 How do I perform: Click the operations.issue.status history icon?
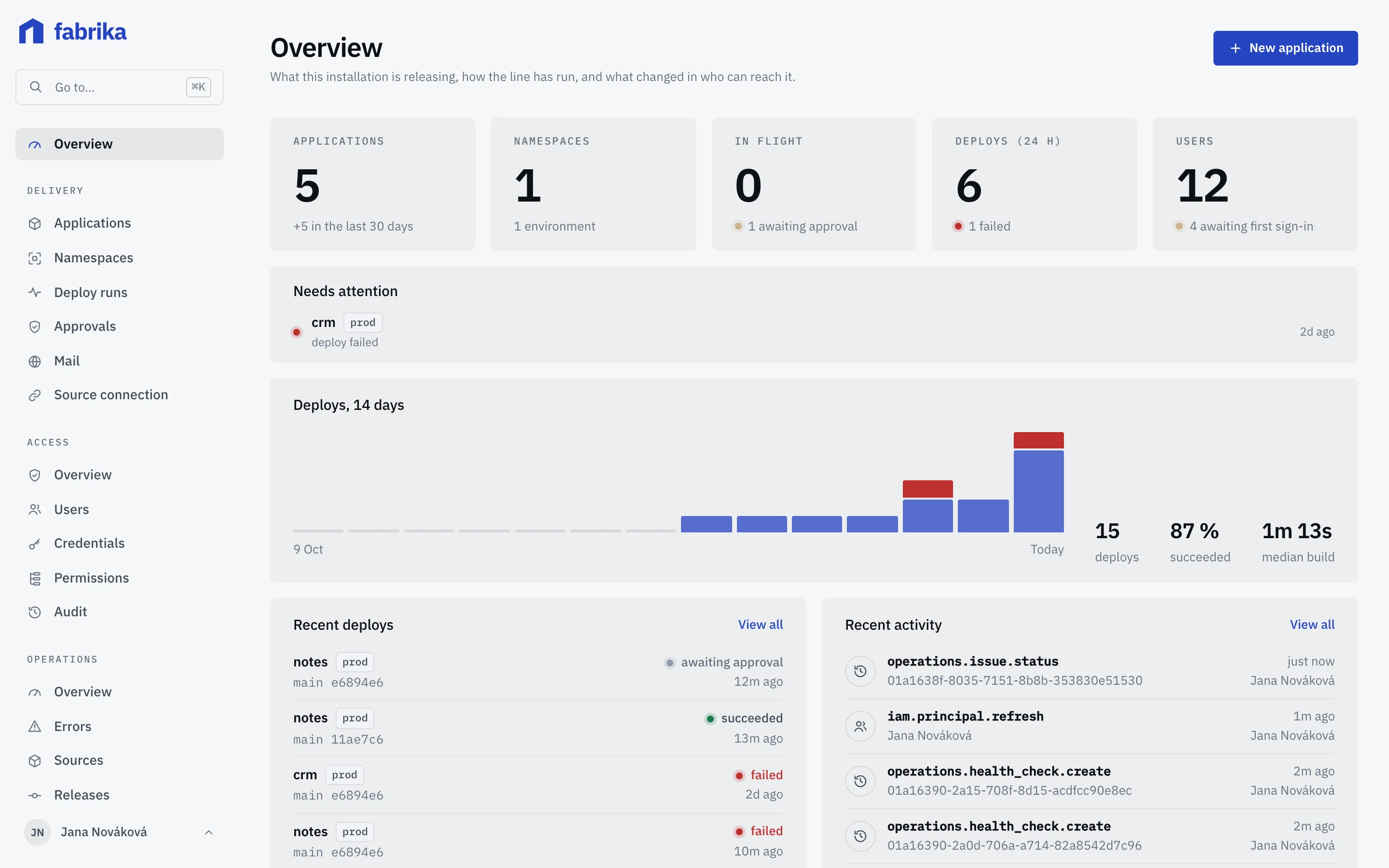pyautogui.click(x=860, y=670)
